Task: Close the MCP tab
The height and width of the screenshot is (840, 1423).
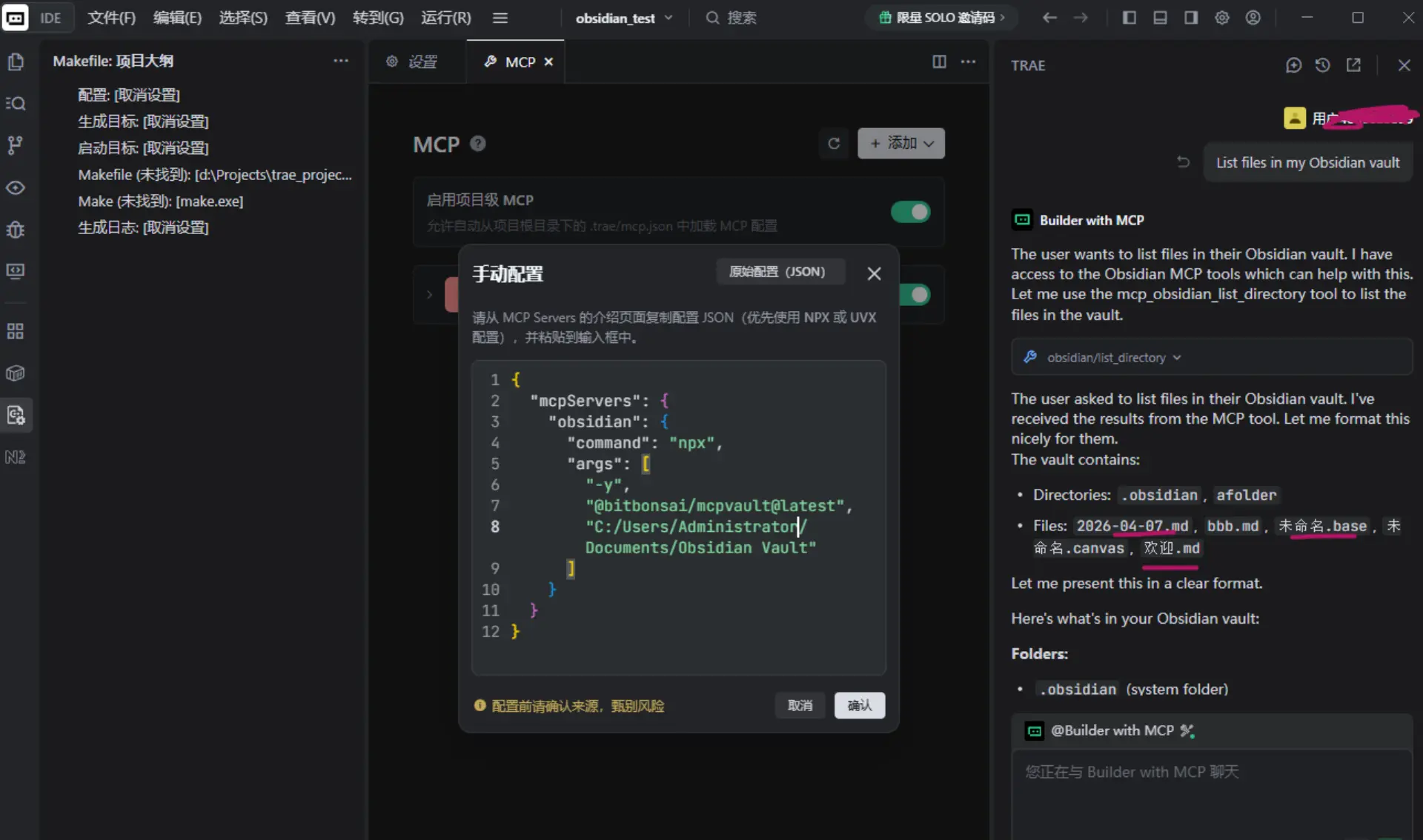Action: click(x=548, y=62)
